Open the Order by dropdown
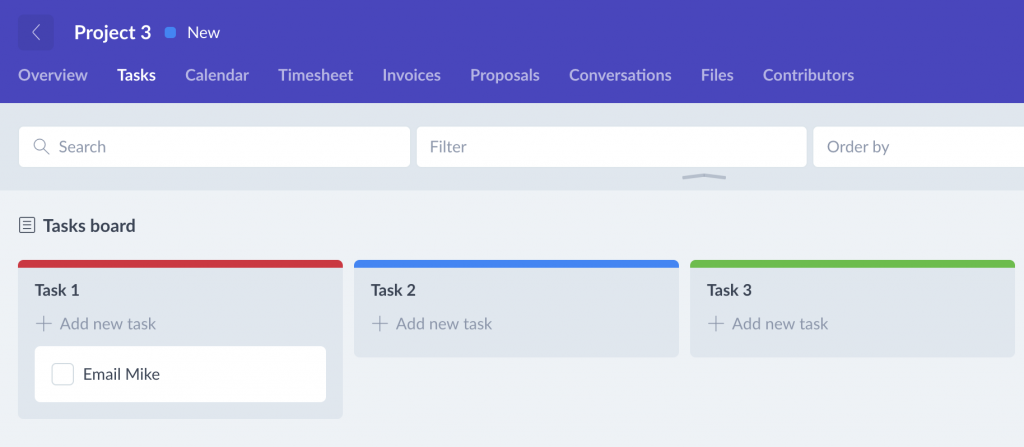Screen dimensions: 1024x447 918,146
